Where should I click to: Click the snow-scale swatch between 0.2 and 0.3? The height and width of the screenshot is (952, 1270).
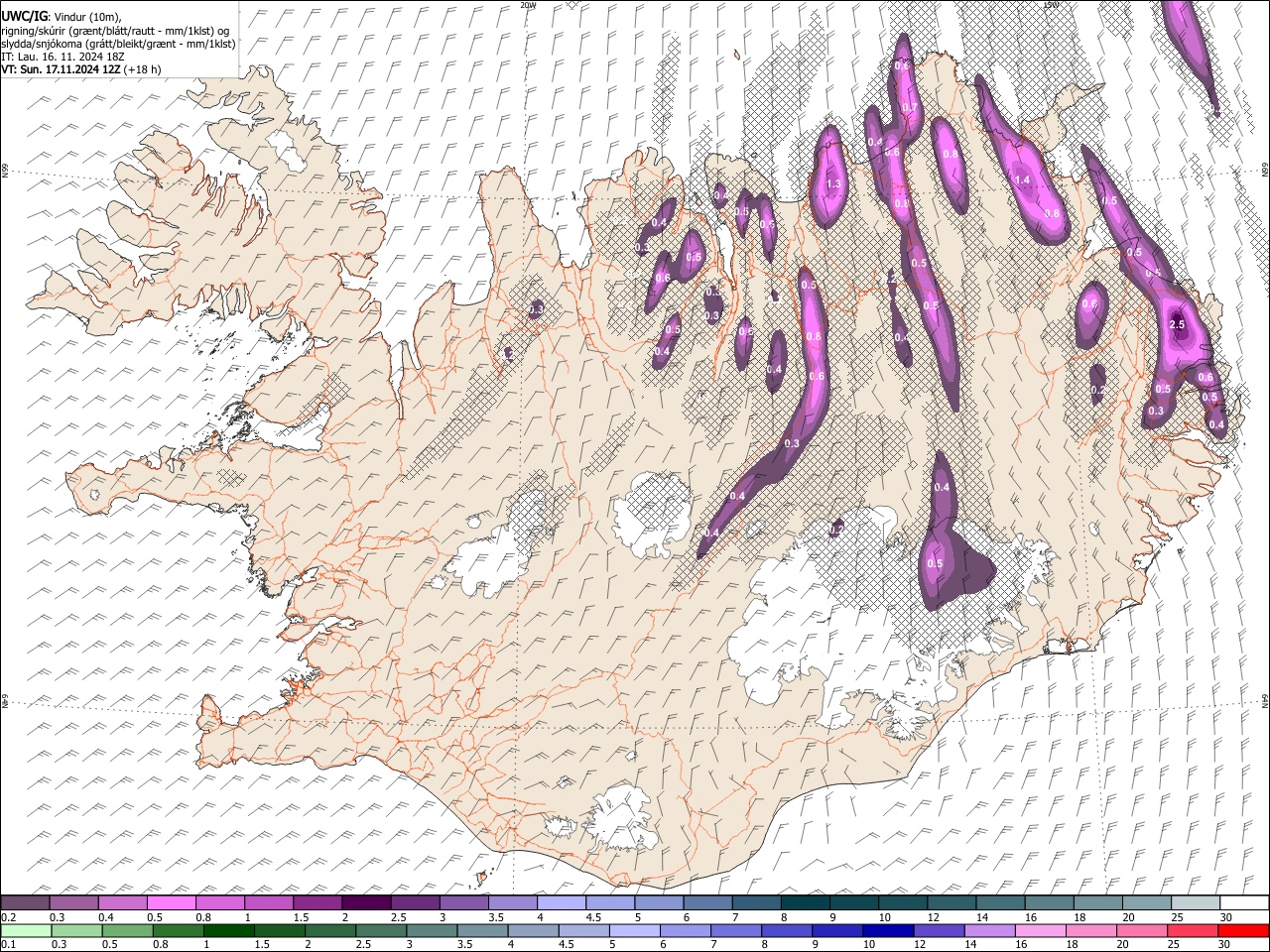[25, 902]
